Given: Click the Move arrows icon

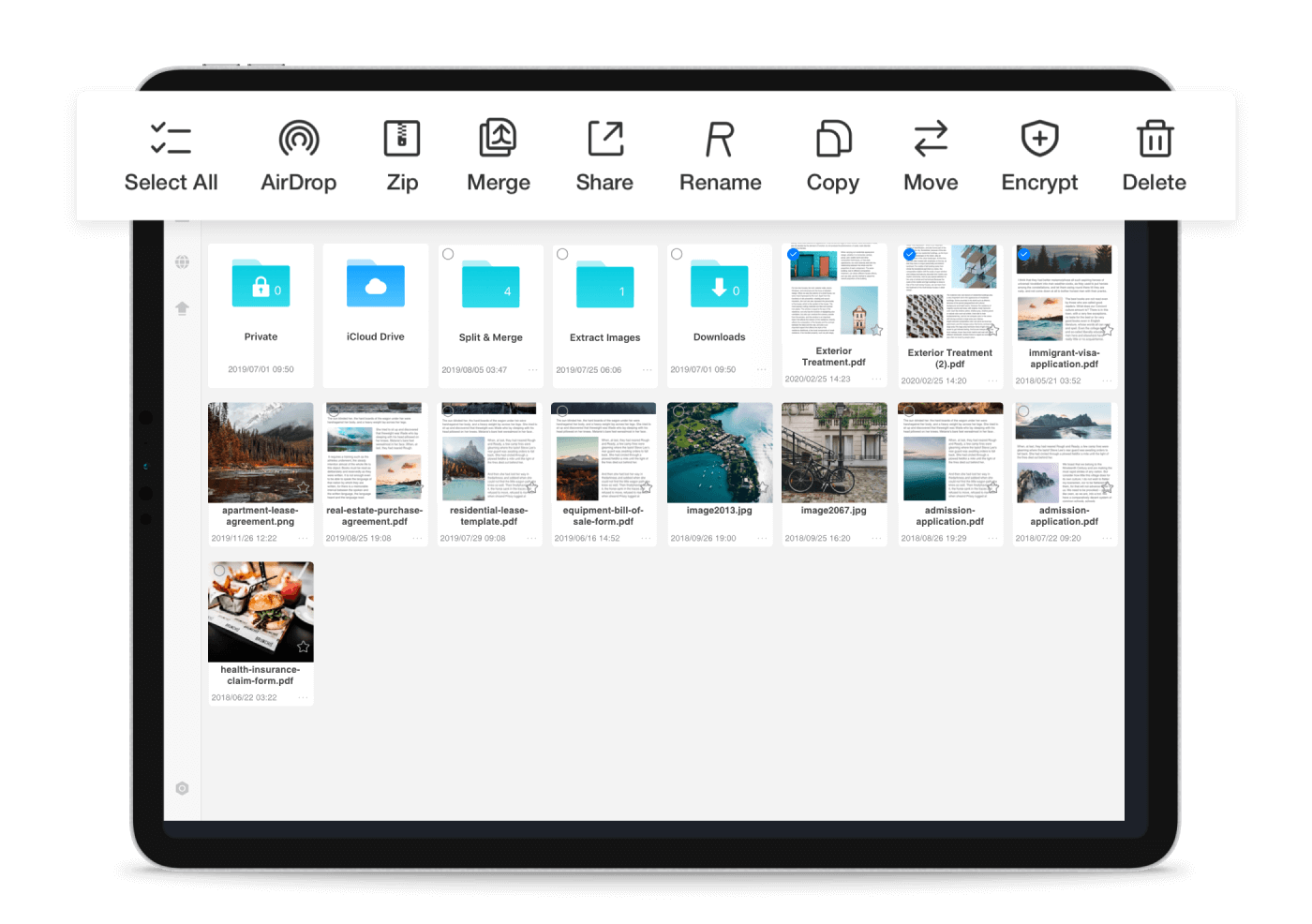Looking at the screenshot, I should 931,140.
